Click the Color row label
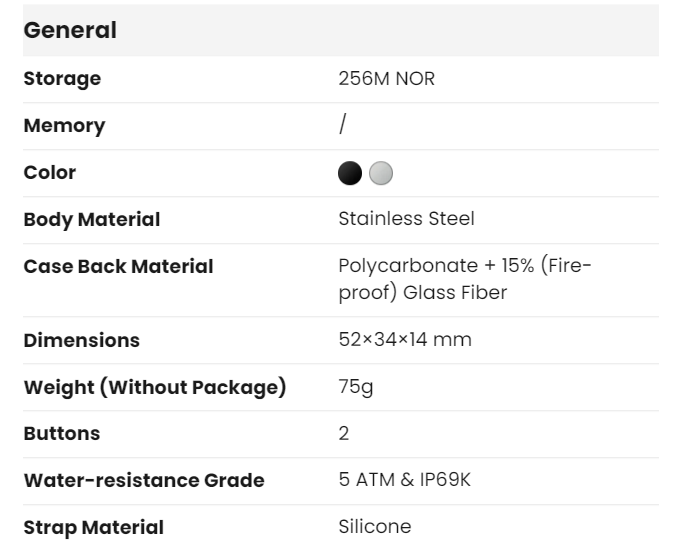The height and width of the screenshot is (550, 681). point(50,172)
